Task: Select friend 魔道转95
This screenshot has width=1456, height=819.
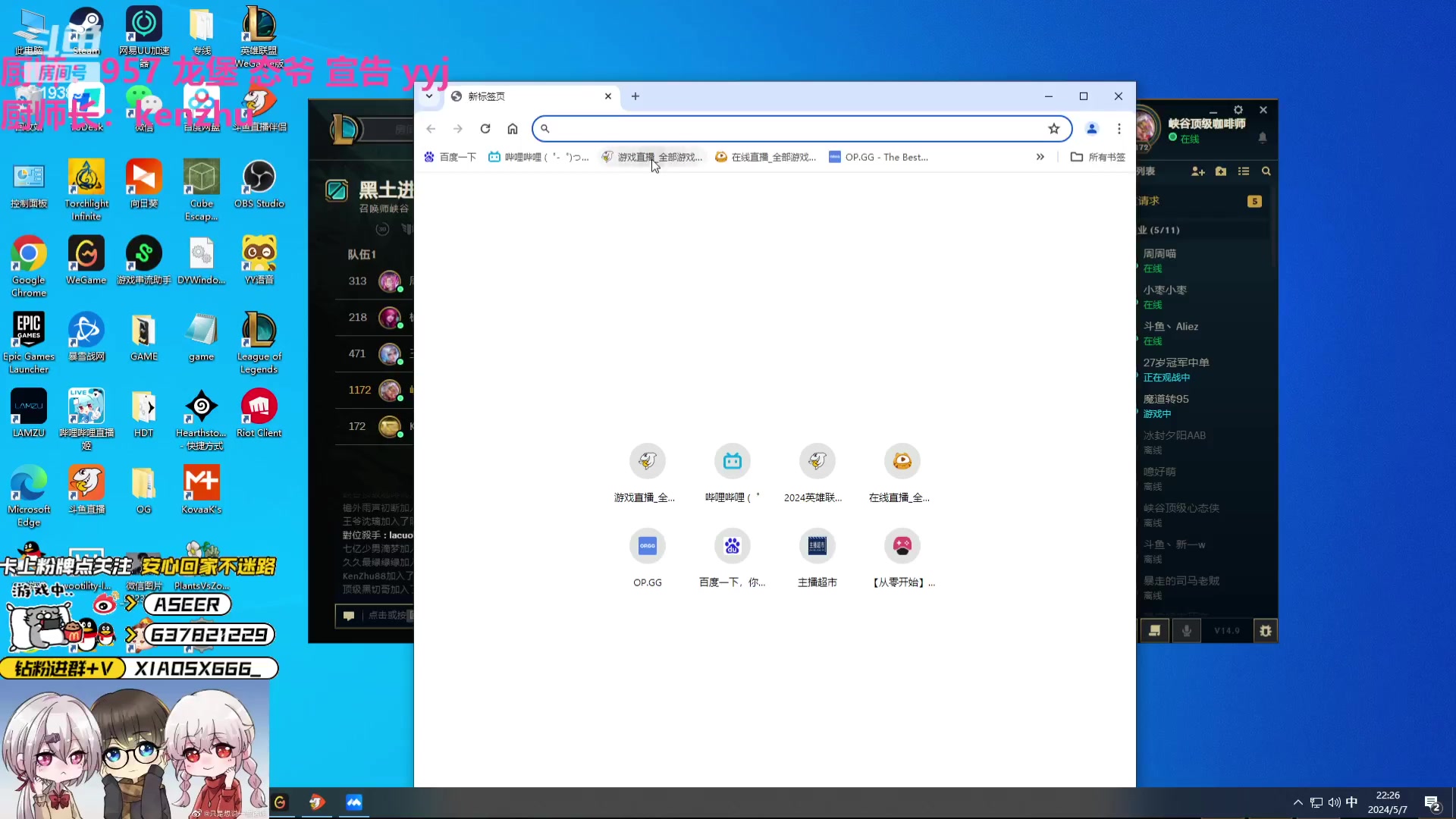Action: pyautogui.click(x=1204, y=406)
